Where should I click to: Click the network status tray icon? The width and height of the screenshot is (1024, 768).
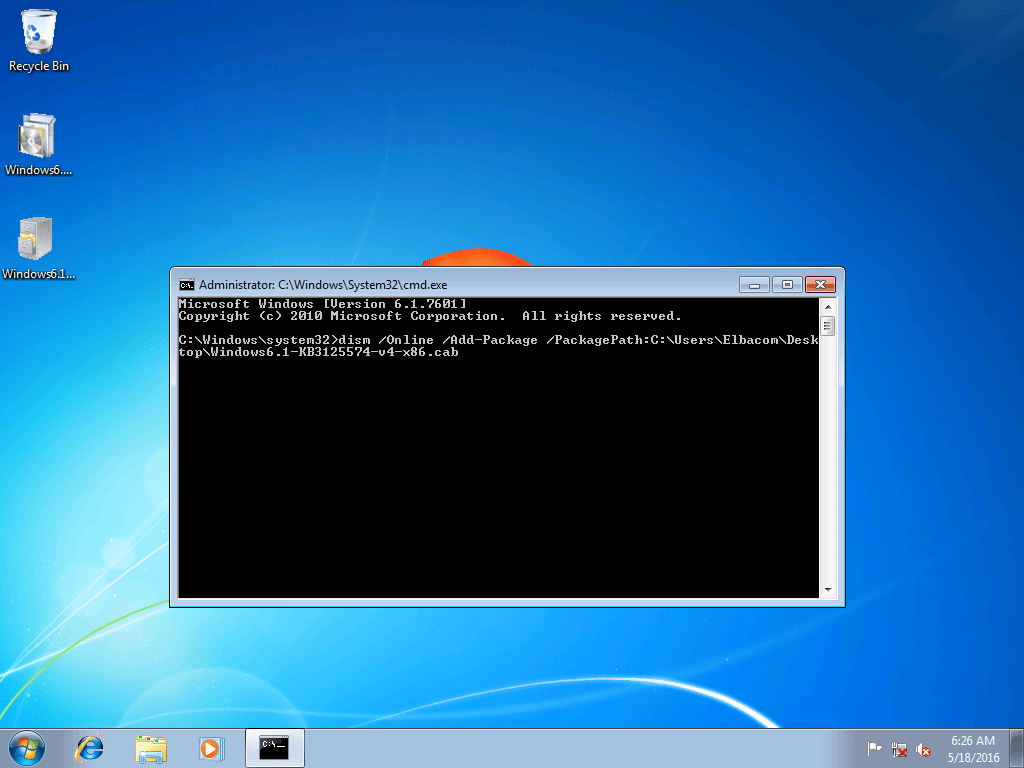[x=899, y=749]
